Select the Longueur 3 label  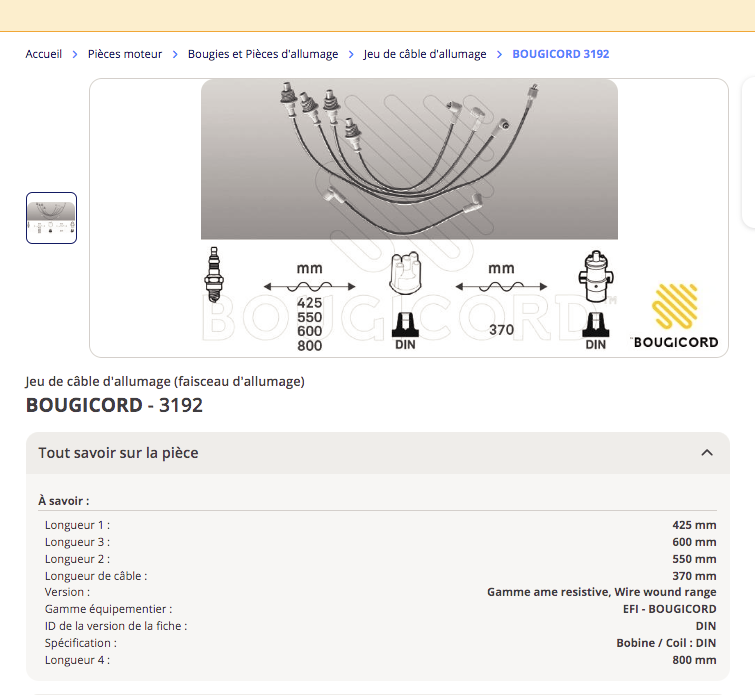pos(77,542)
